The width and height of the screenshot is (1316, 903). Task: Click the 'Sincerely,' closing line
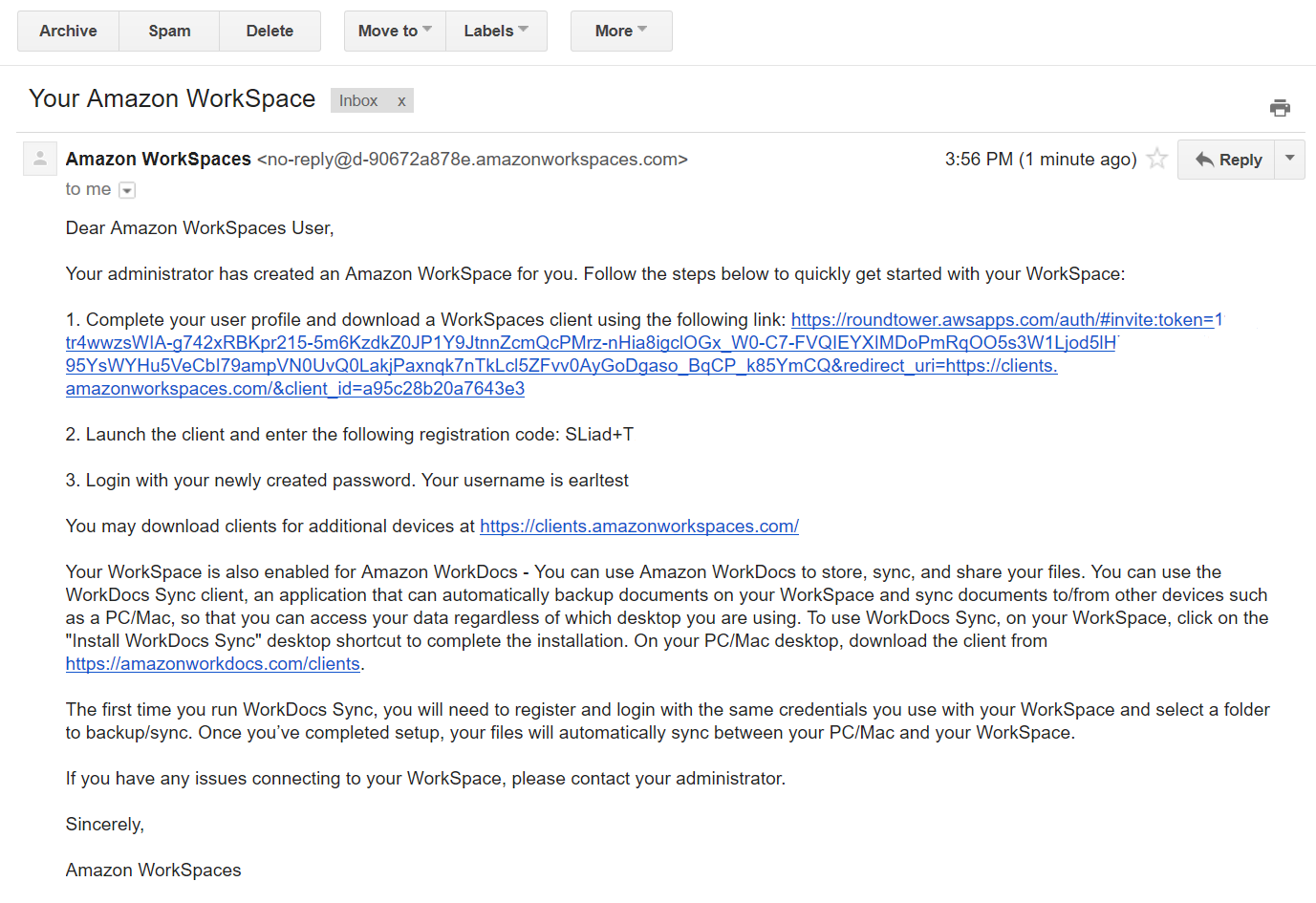105,825
